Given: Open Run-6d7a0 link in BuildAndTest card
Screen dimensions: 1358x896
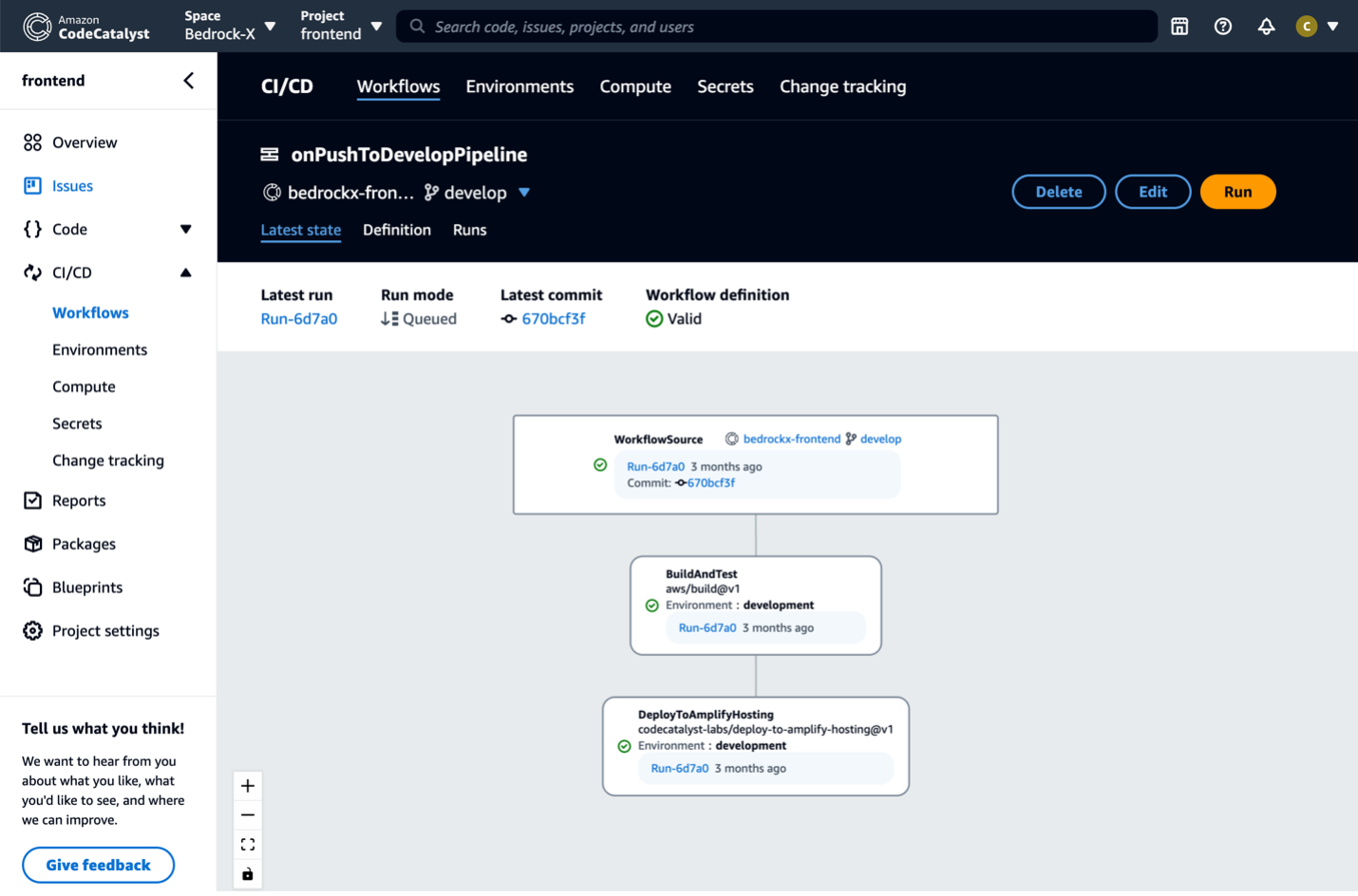Looking at the screenshot, I should pos(707,628).
